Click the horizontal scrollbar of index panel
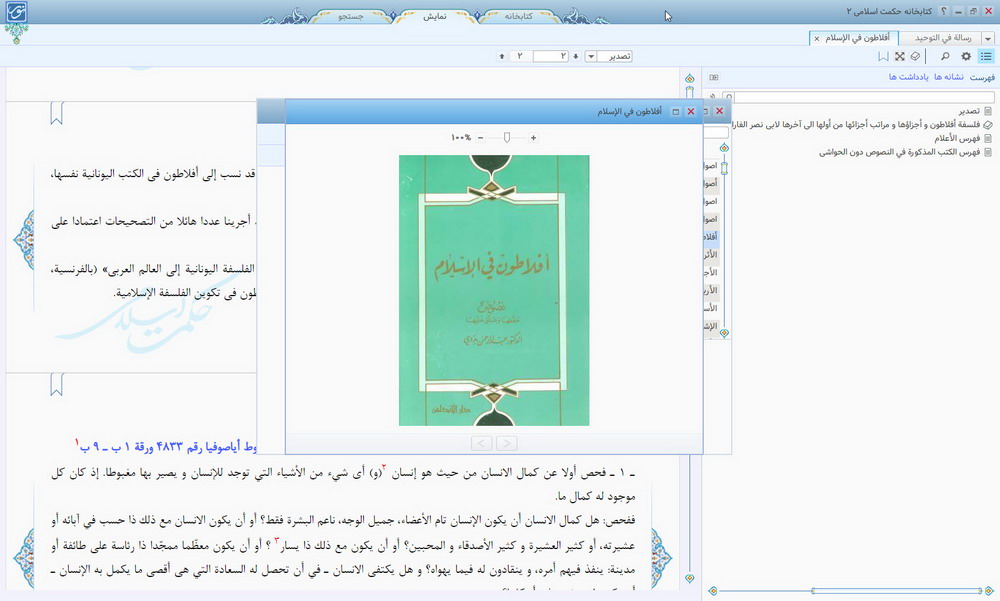1000x601 pixels. coord(896,591)
